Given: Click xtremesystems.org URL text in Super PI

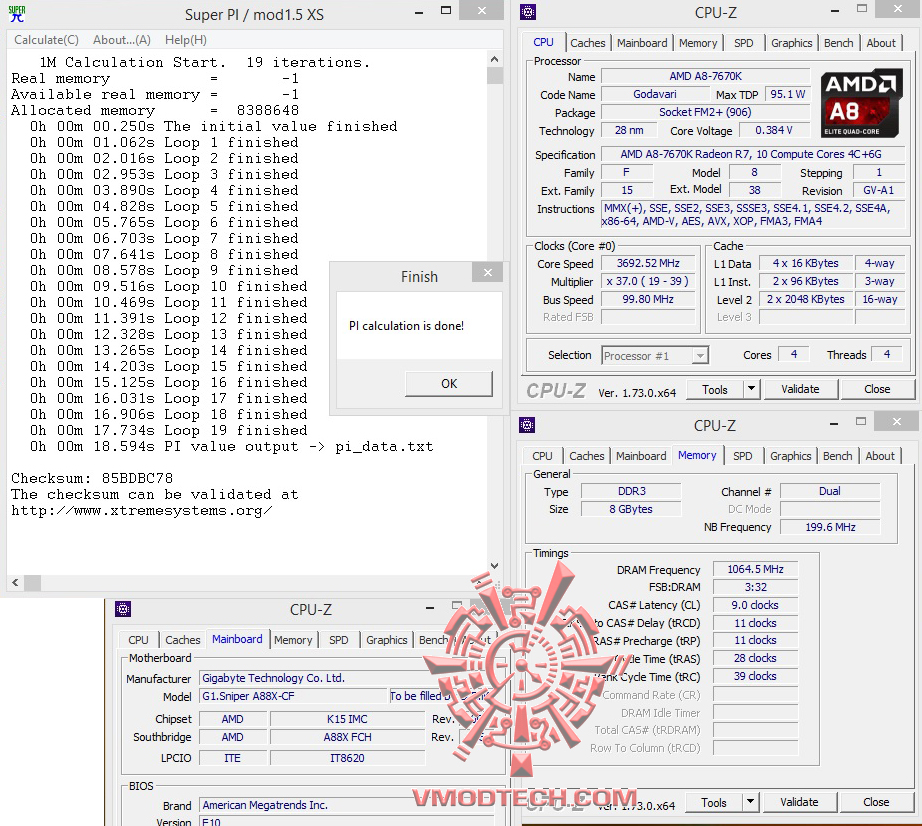Looking at the screenshot, I should pyautogui.click(x=141, y=510).
